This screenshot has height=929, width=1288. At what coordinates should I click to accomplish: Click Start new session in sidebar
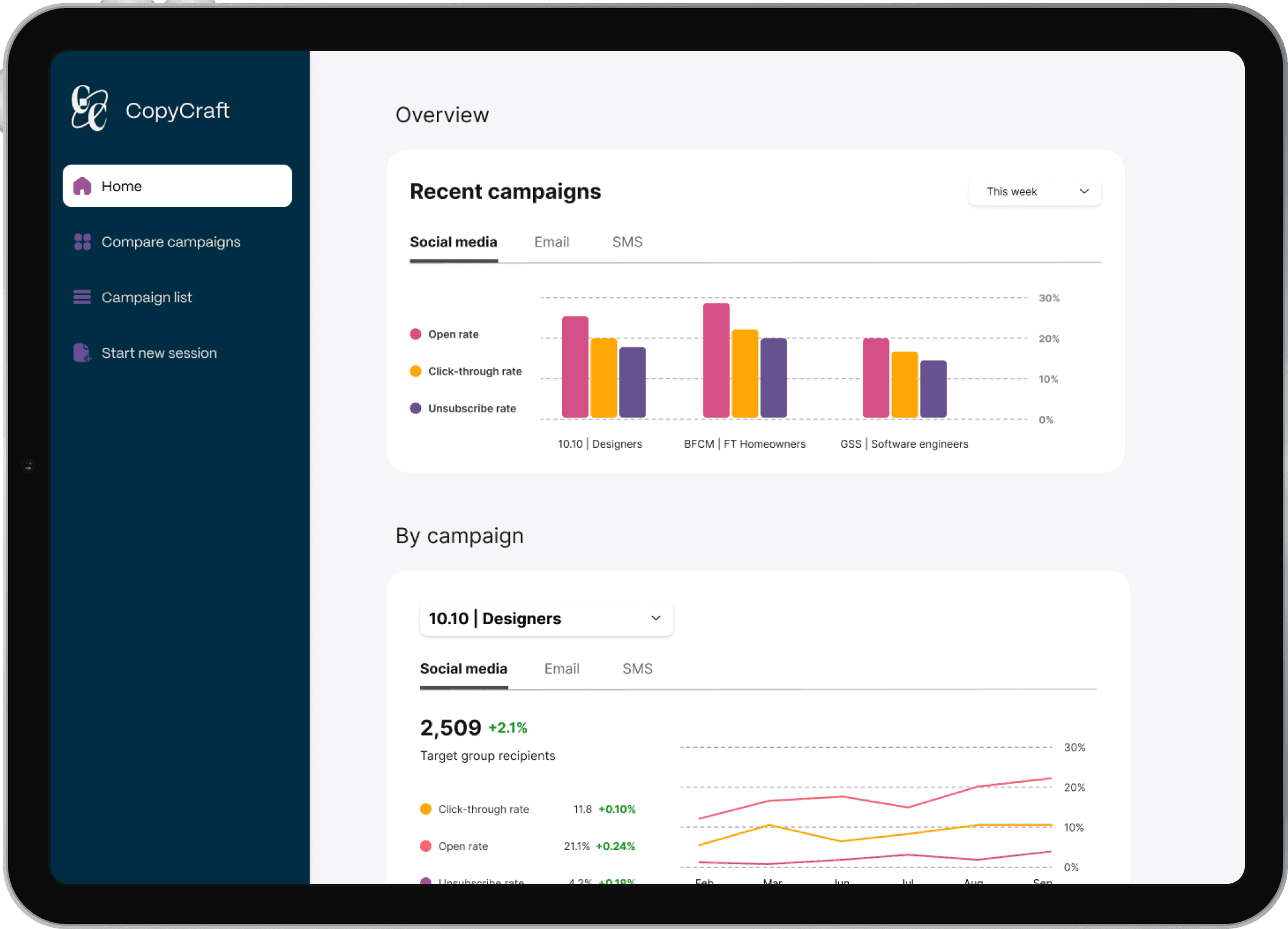click(x=159, y=353)
